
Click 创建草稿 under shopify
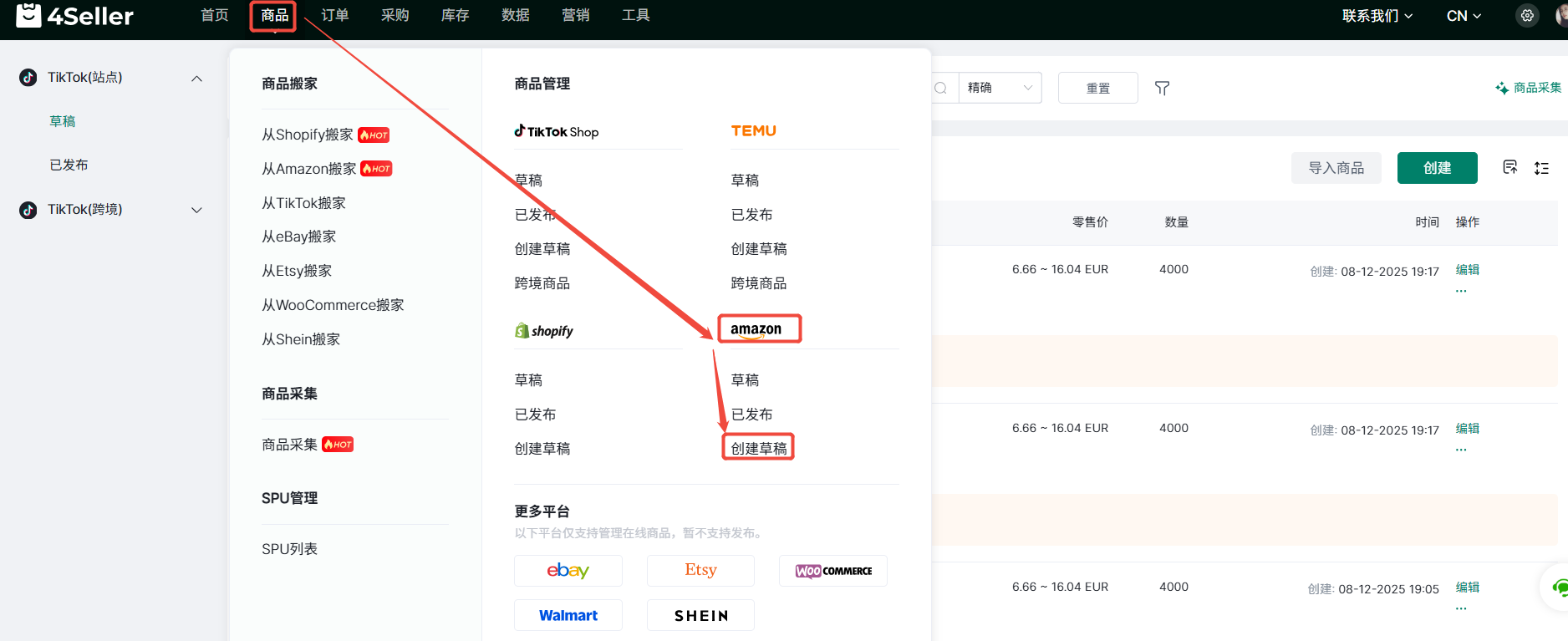coord(542,449)
